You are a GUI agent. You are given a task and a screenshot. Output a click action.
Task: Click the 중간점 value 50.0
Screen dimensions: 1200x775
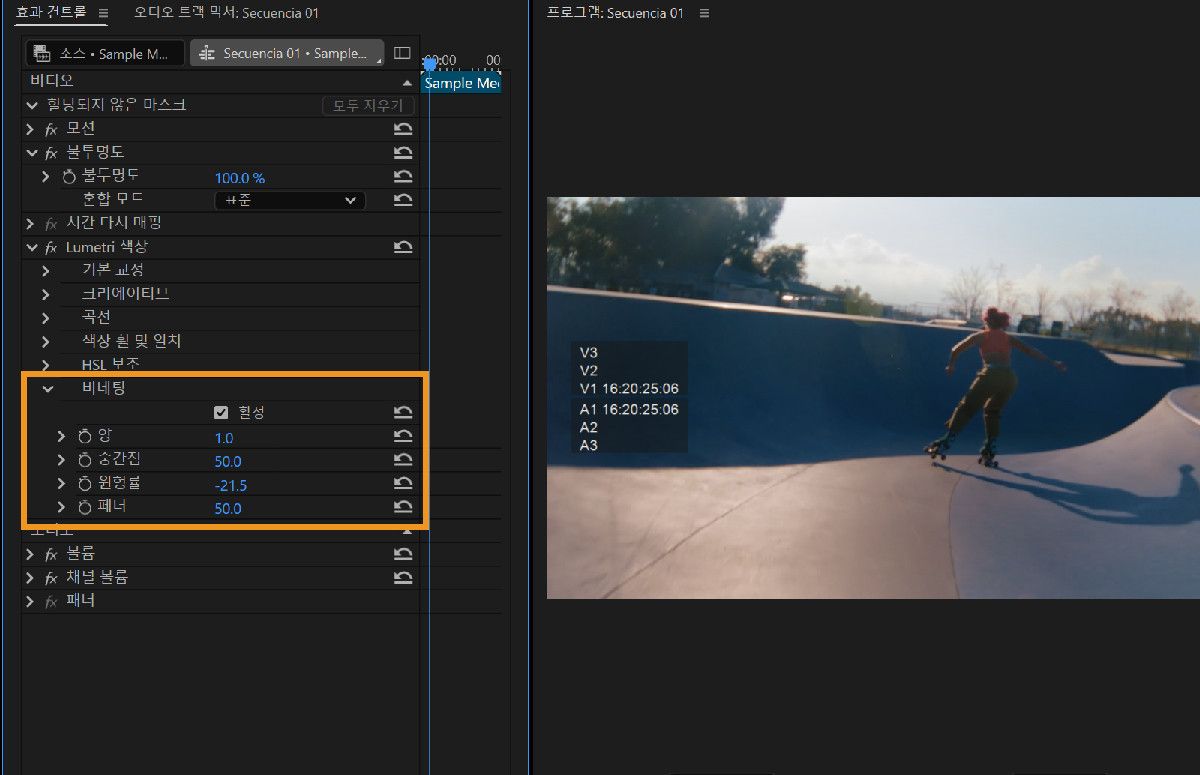[228, 461]
